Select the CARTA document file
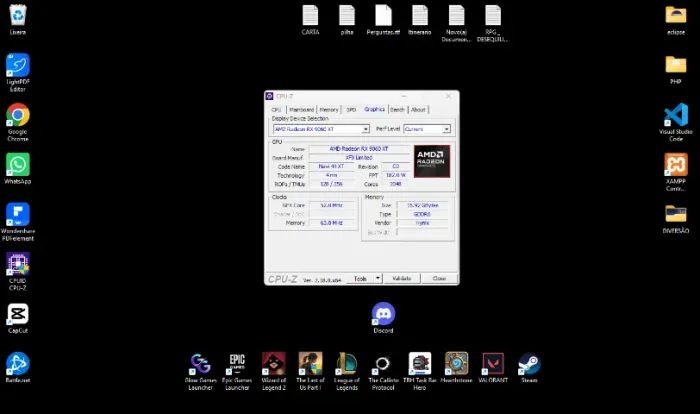 click(310, 20)
